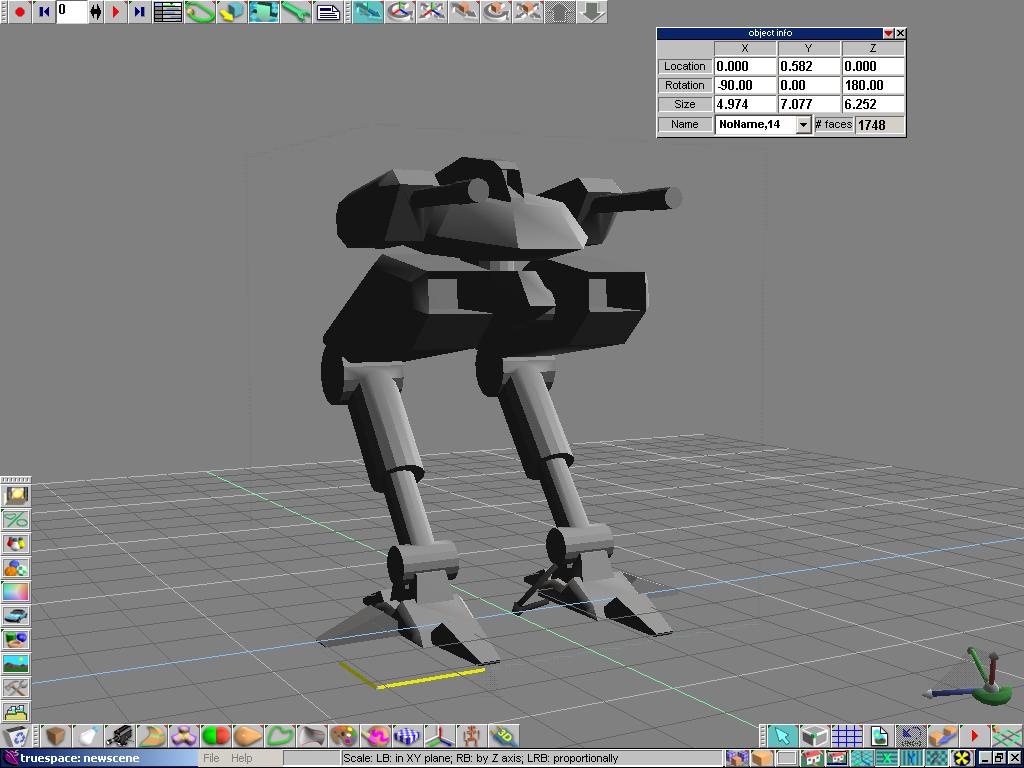Click the green heart spline tool

tap(279, 736)
